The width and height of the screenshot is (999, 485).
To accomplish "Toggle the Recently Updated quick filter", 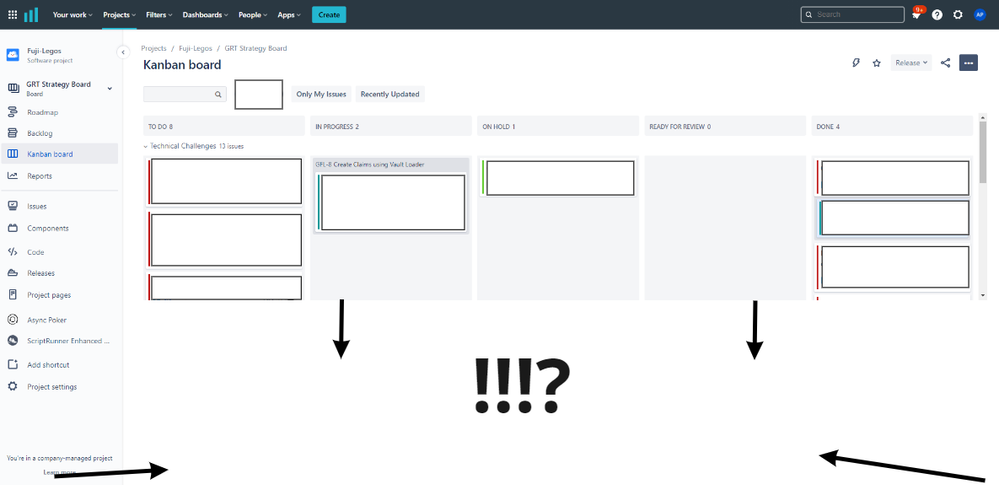I will [390, 94].
